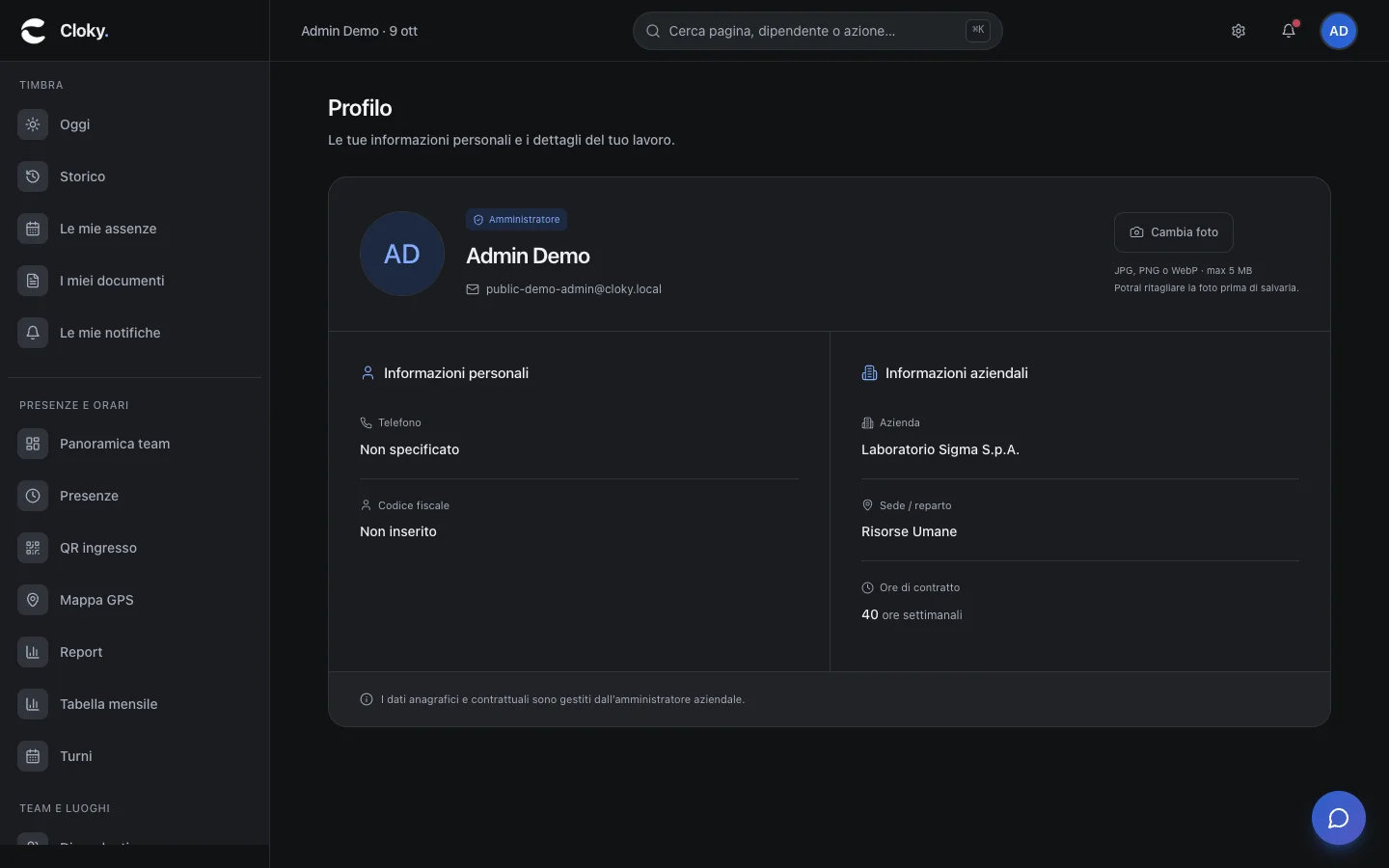
Task: Open settings gear icon in top bar
Action: (x=1239, y=31)
